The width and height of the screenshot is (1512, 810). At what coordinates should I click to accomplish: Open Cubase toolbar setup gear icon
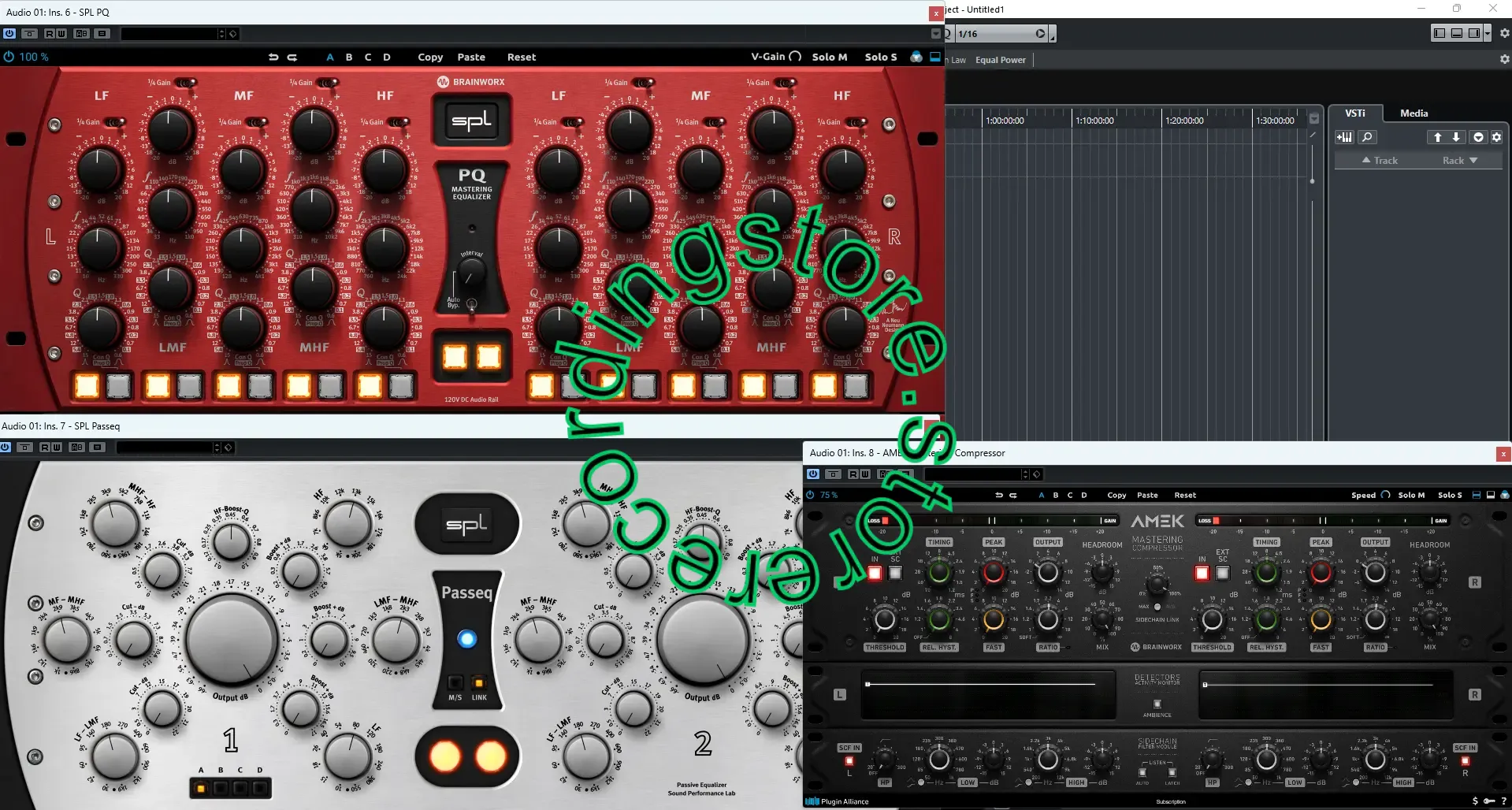[x=1504, y=33]
